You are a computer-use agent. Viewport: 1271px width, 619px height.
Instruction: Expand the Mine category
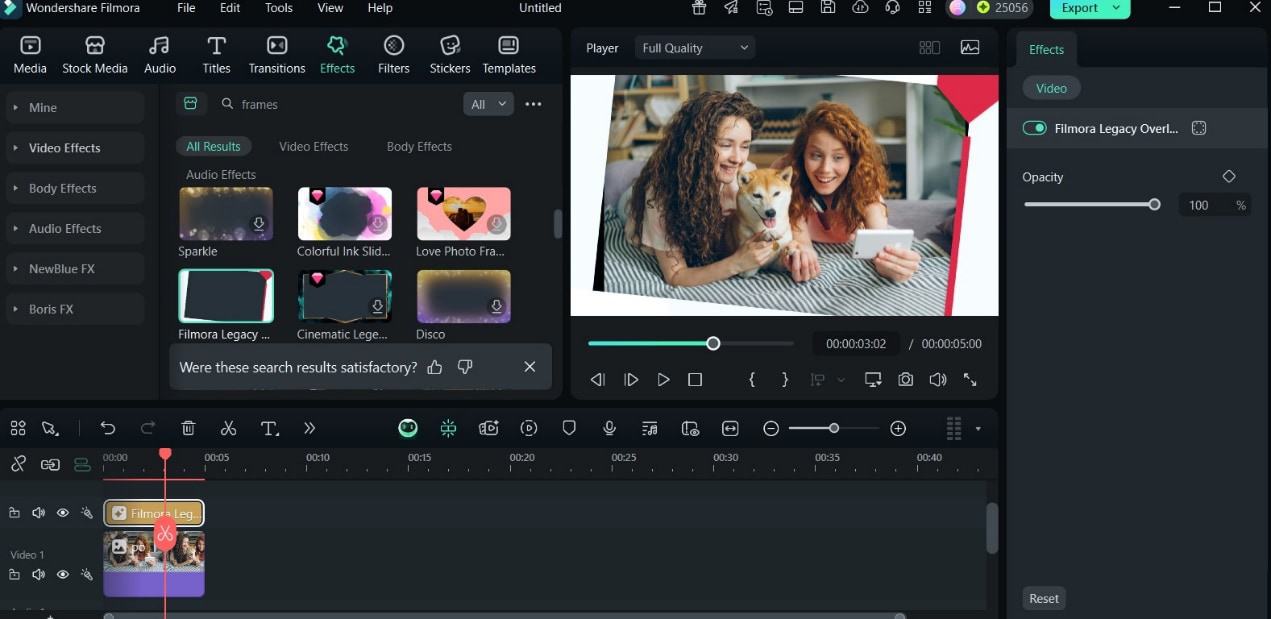point(75,107)
